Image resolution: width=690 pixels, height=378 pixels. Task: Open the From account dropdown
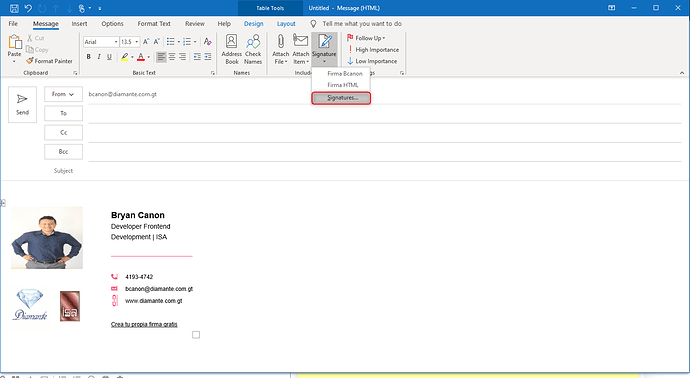coord(63,94)
